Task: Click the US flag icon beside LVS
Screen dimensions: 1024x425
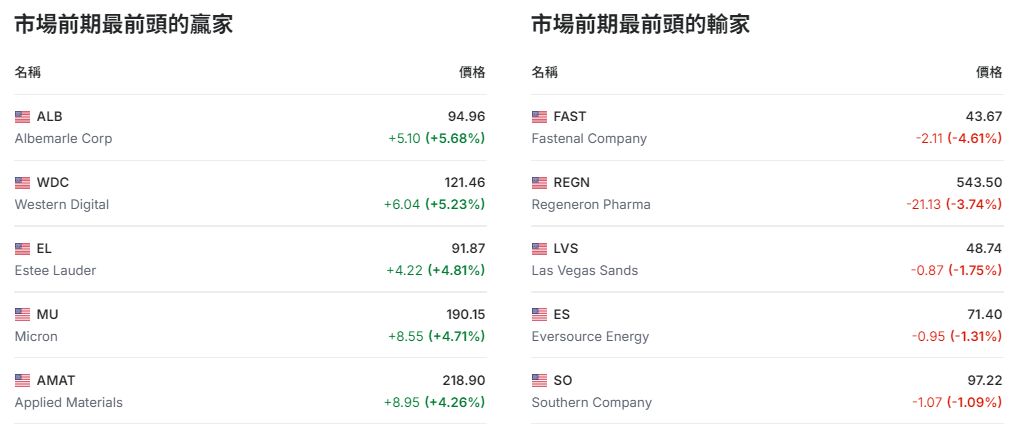Action: point(539,249)
